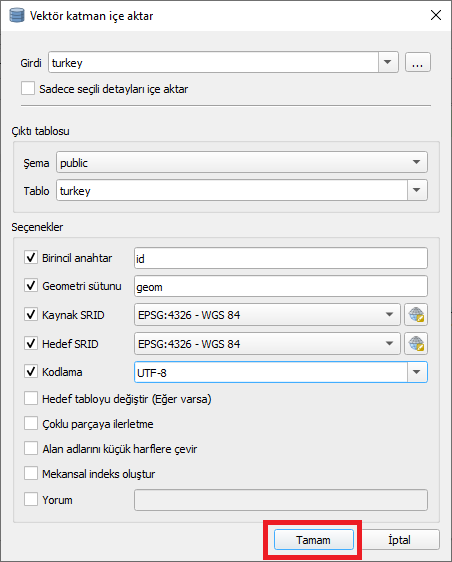This screenshot has width=452, height=562.
Task: Click the Yorum comment text field
Action: tap(281, 500)
